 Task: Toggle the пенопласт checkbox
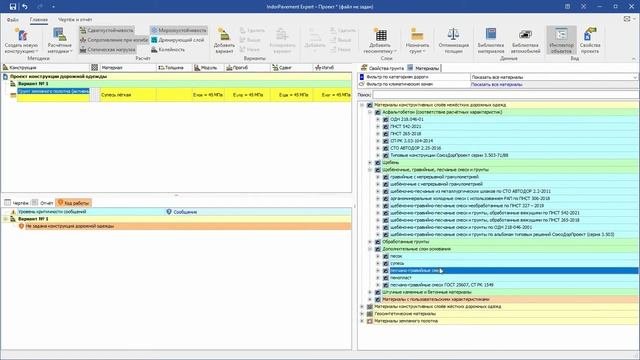[x=386, y=278]
